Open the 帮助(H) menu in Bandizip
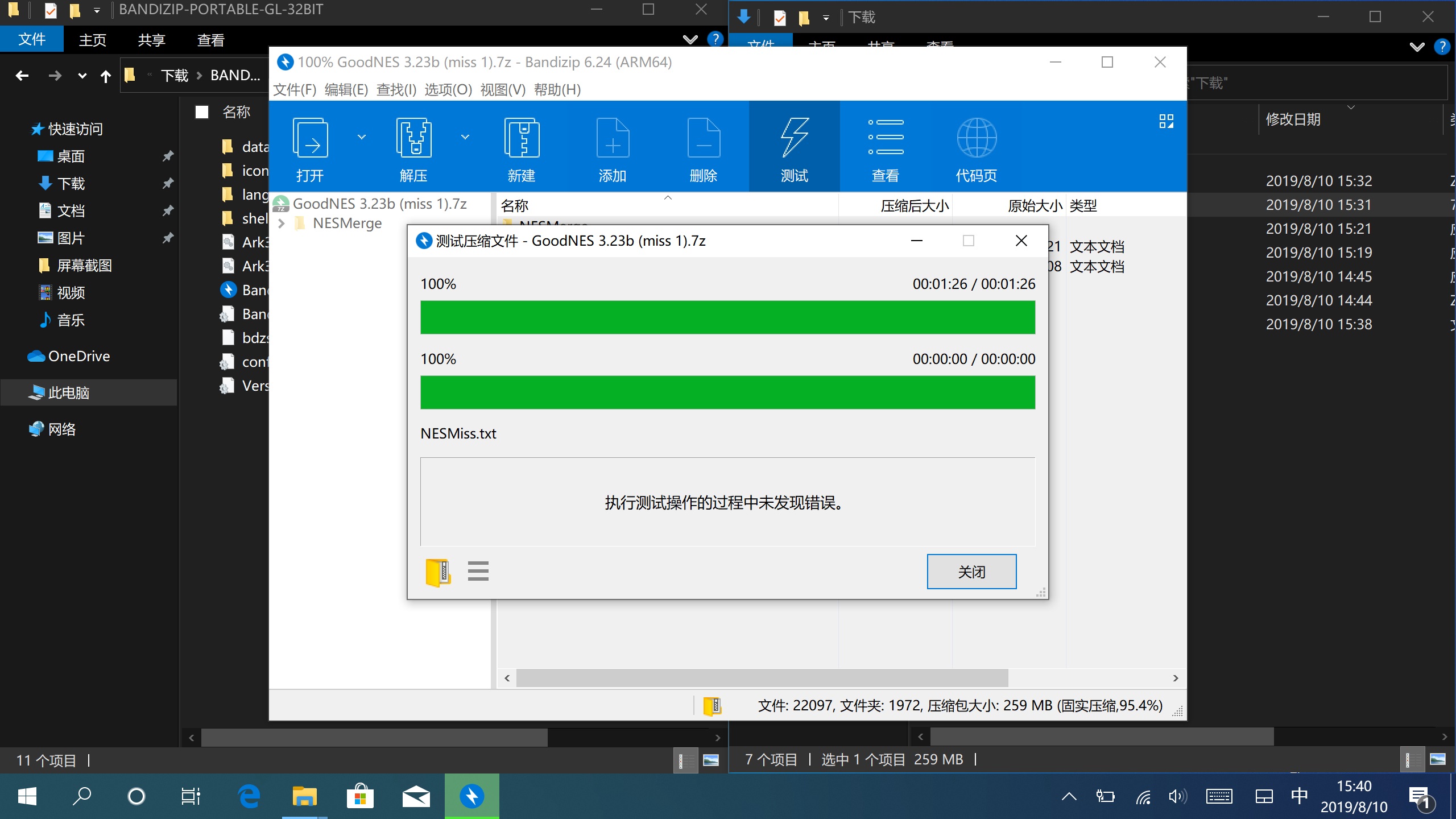This screenshot has height=819, width=1456. [x=557, y=90]
